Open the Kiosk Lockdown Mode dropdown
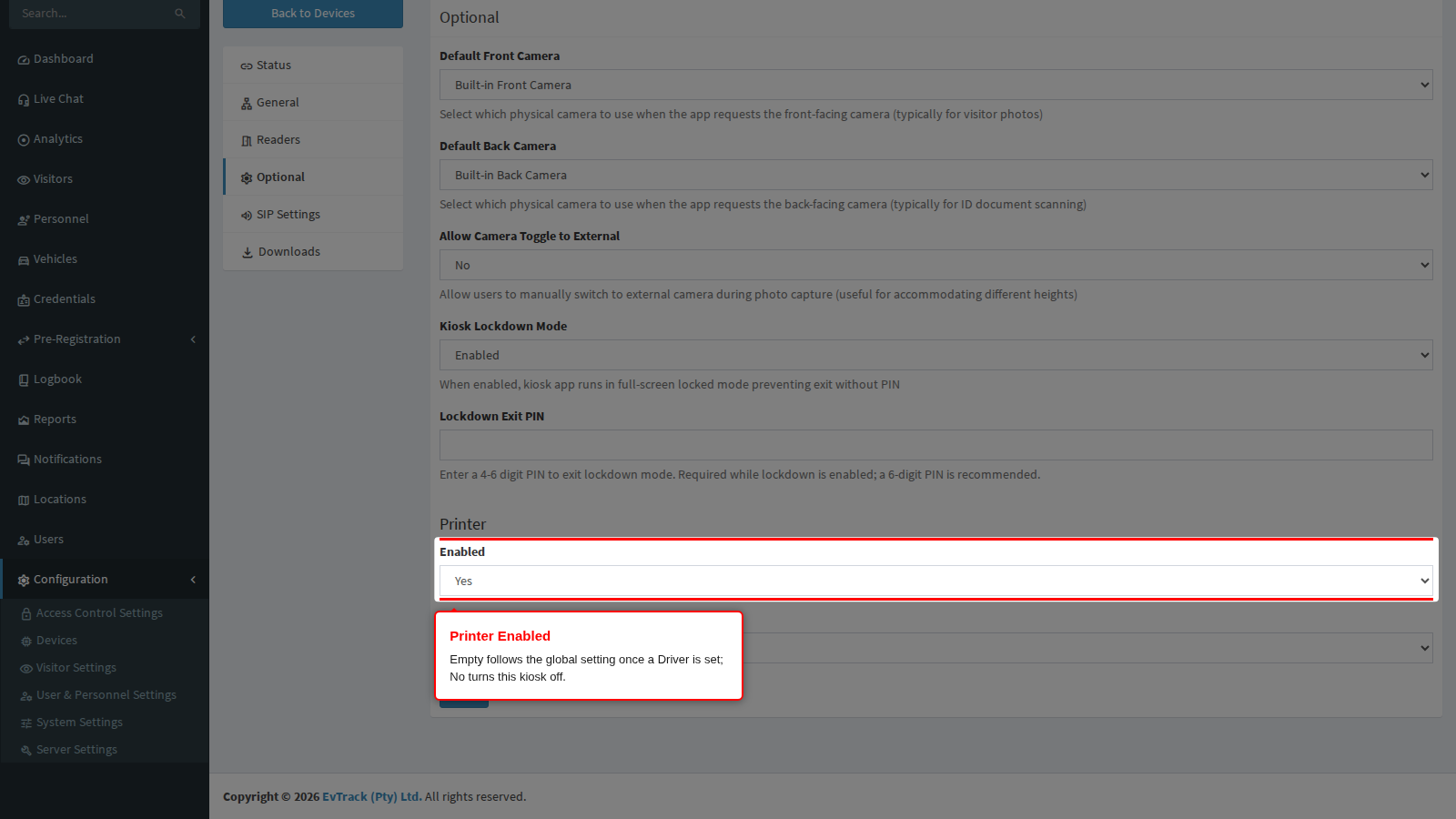The image size is (1456, 819). click(x=935, y=355)
